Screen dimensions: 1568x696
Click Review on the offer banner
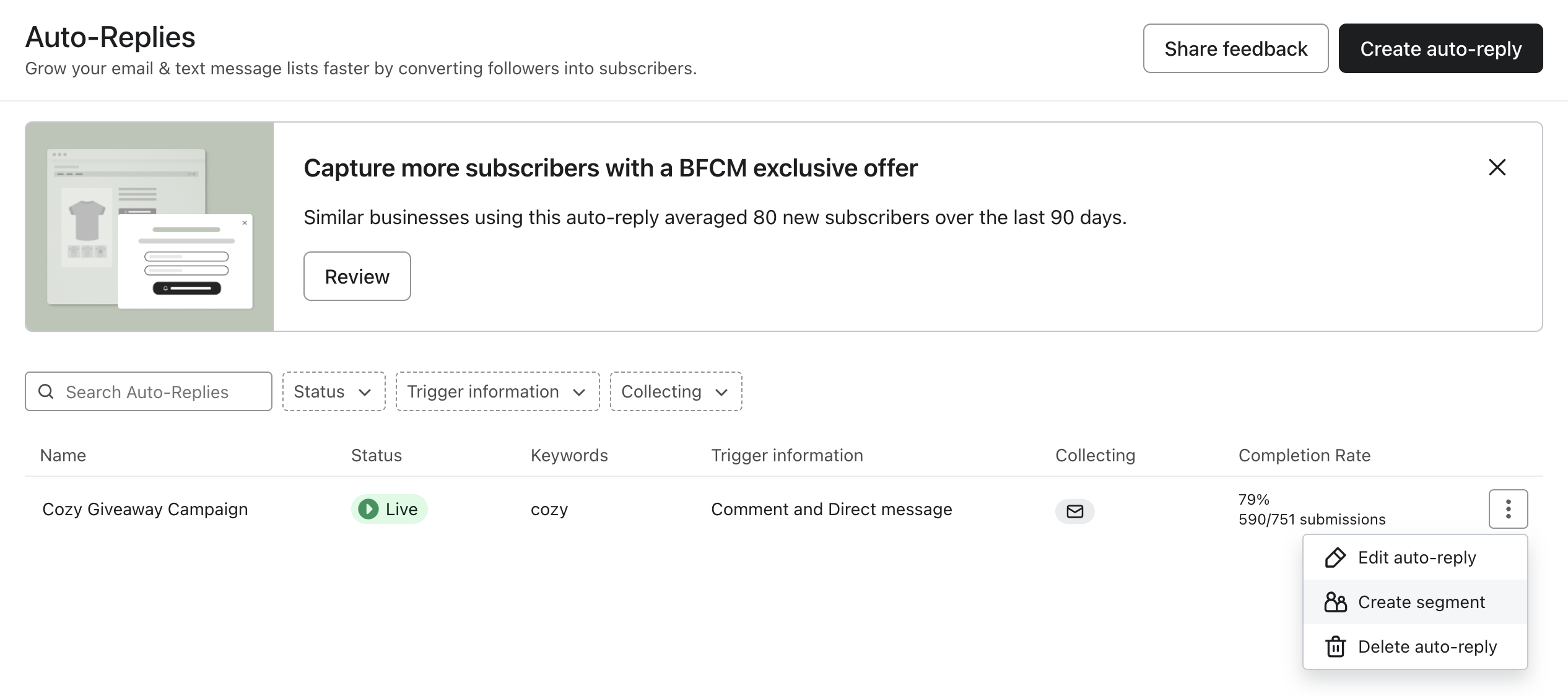point(357,276)
